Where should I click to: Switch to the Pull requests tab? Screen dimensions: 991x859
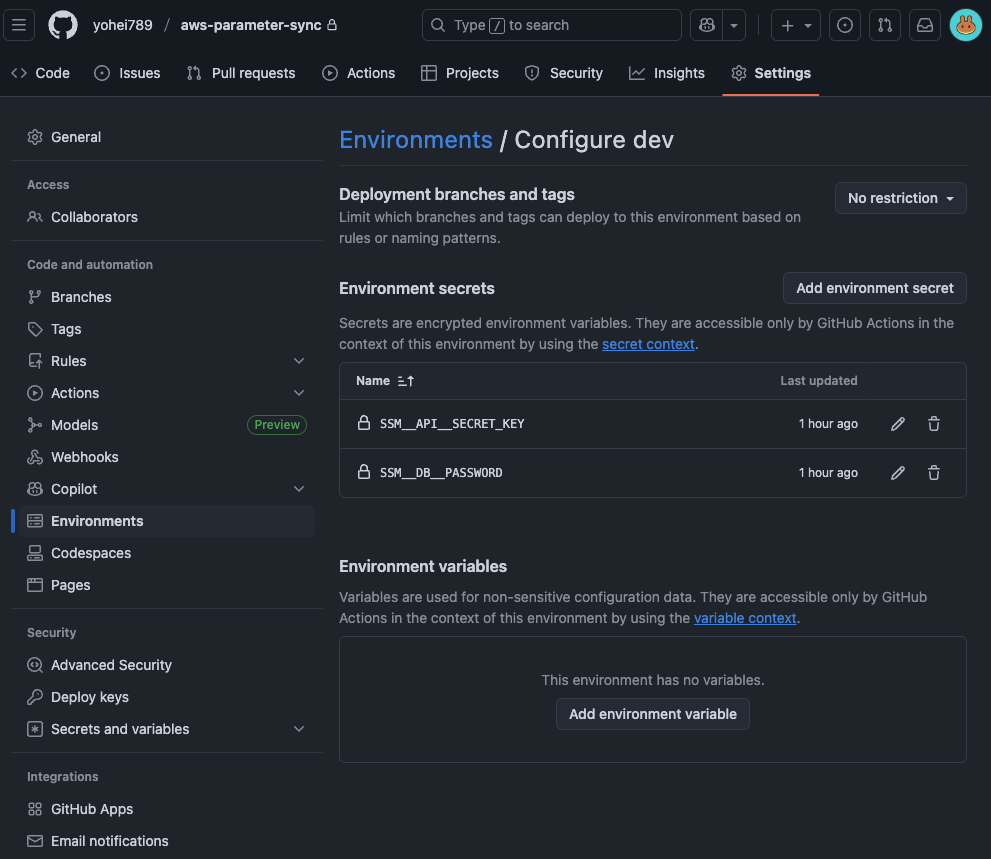240,72
